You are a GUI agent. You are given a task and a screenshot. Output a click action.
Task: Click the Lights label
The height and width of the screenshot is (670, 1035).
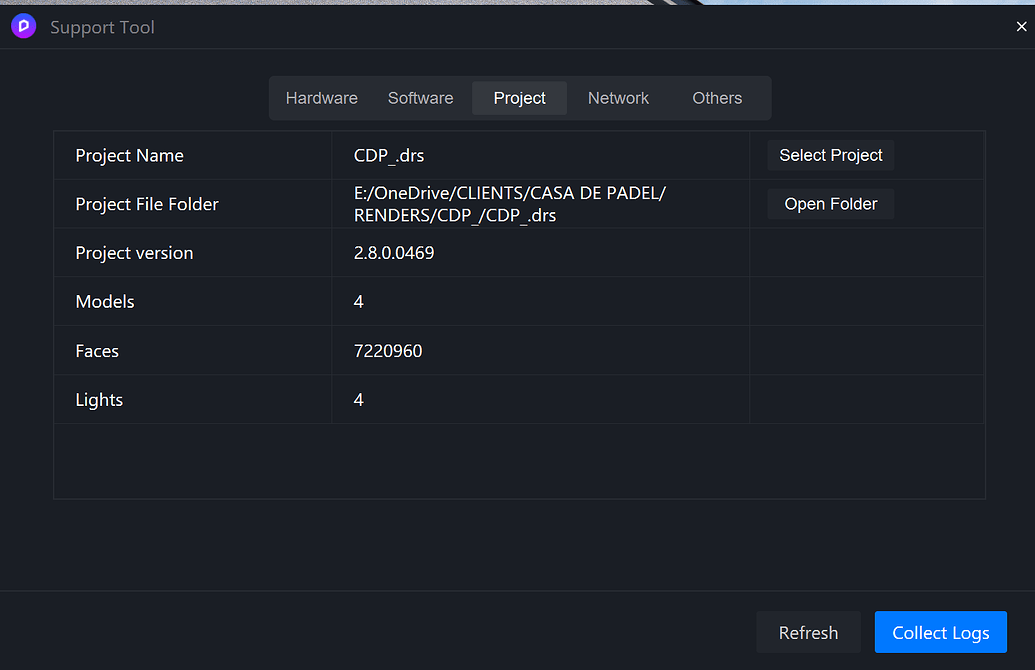(99, 400)
